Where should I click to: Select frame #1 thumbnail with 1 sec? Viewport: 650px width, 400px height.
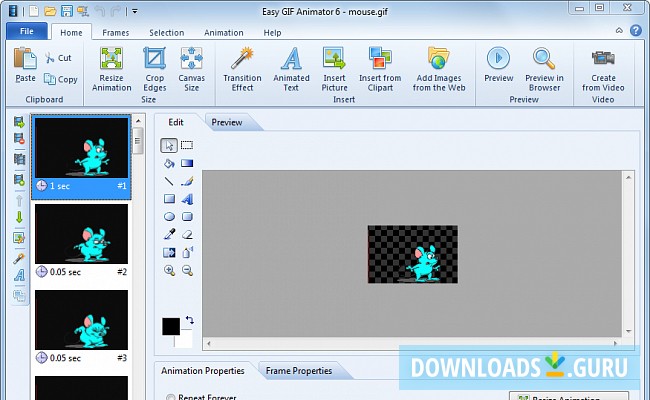pyautogui.click(x=82, y=157)
